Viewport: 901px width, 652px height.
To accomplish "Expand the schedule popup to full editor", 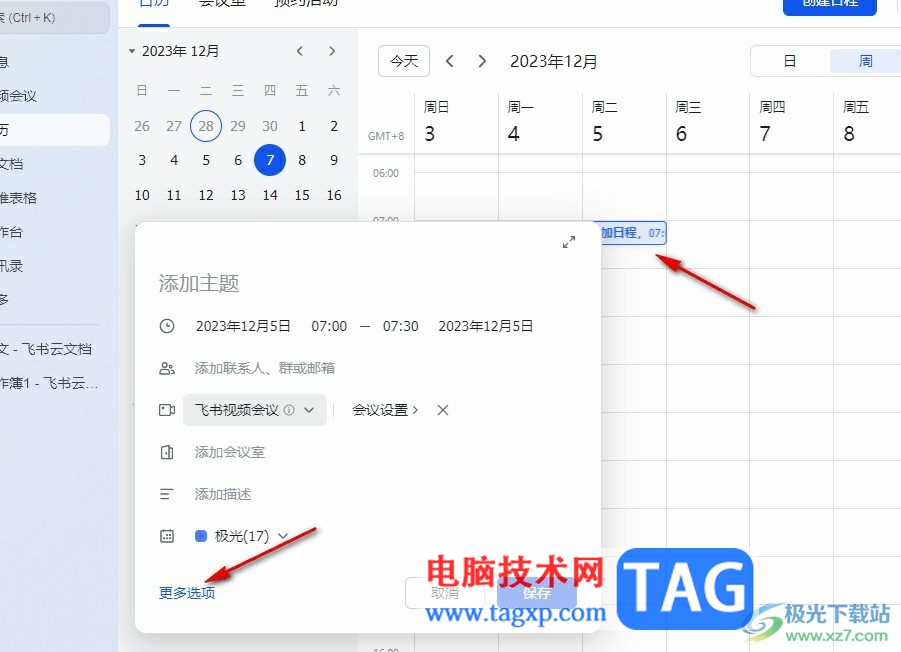I will tap(569, 242).
